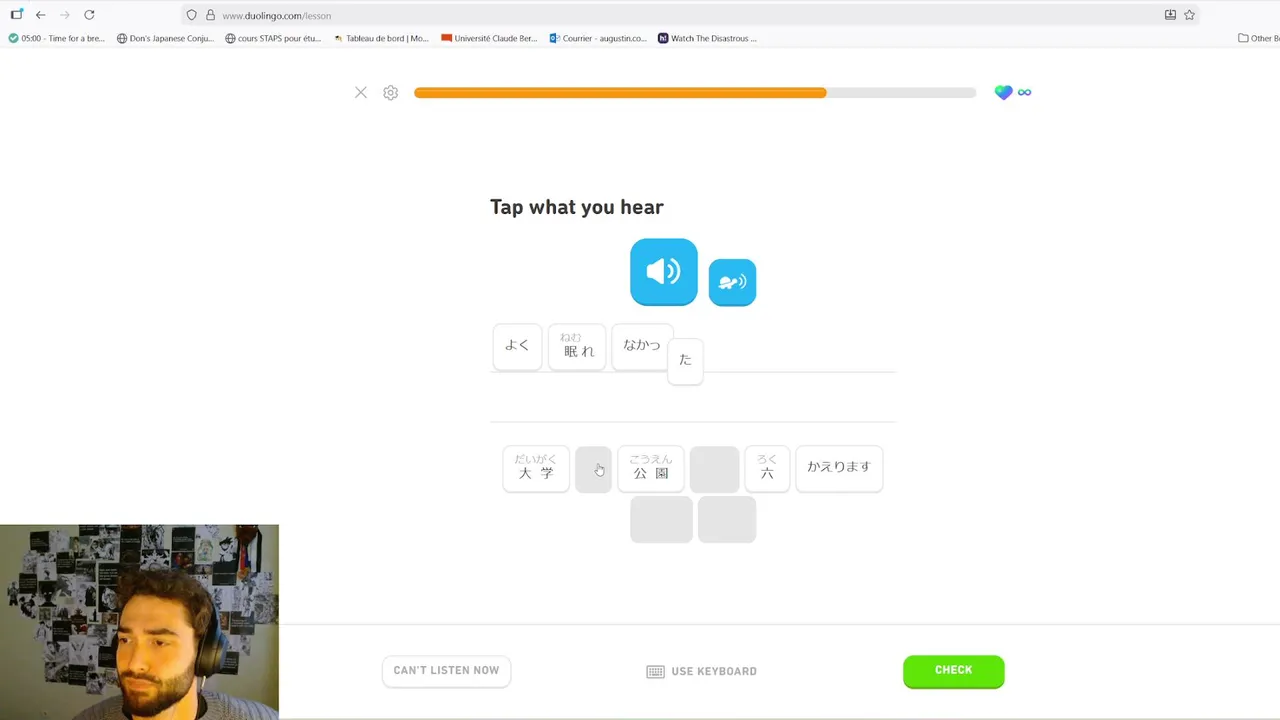Click the infinity hearts indicator

pyautogui.click(x=1024, y=92)
